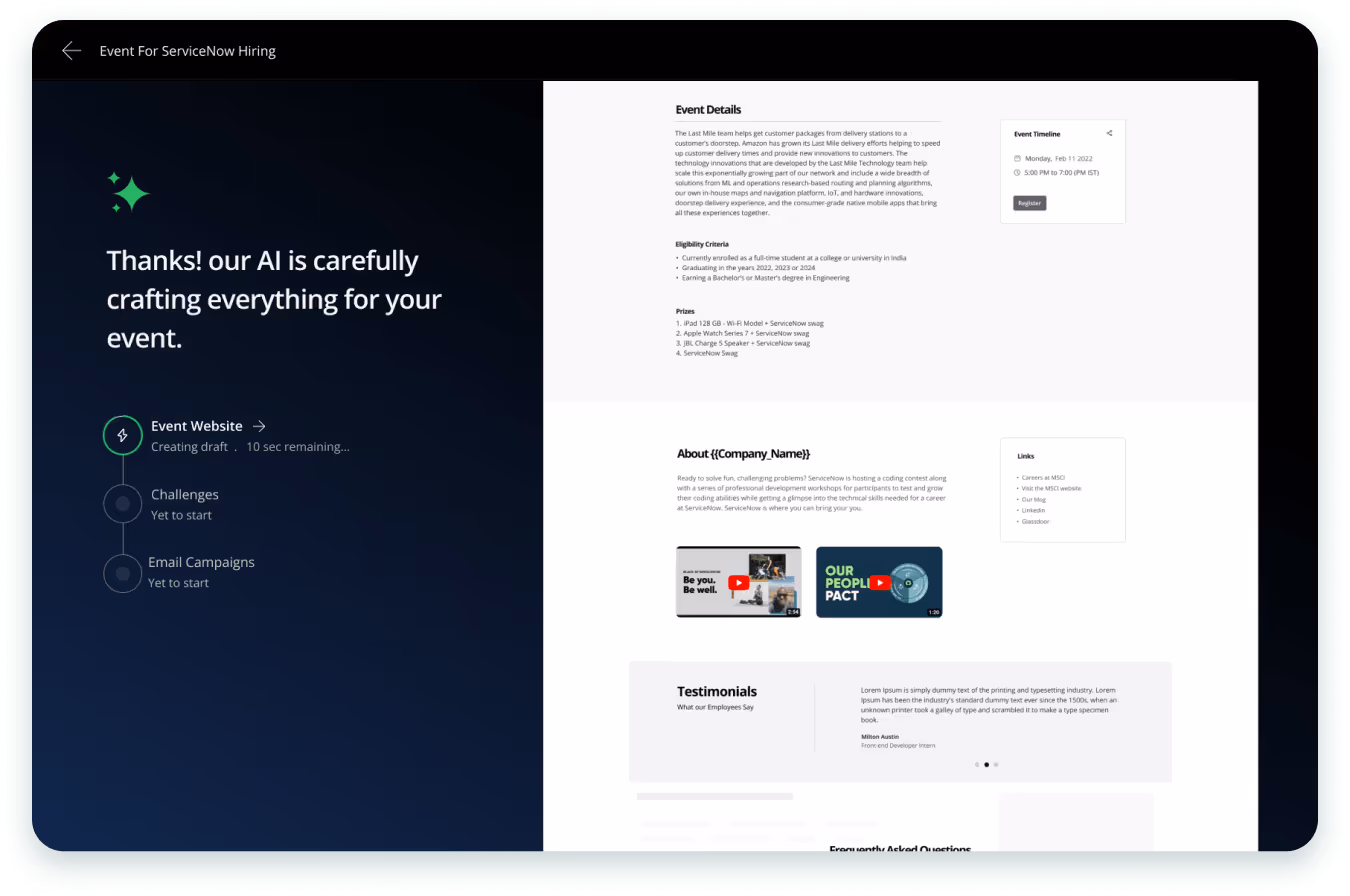Click 'JBL Charge 5 Speaker' prize line
The height and width of the screenshot is (896, 1350).
click(743, 343)
